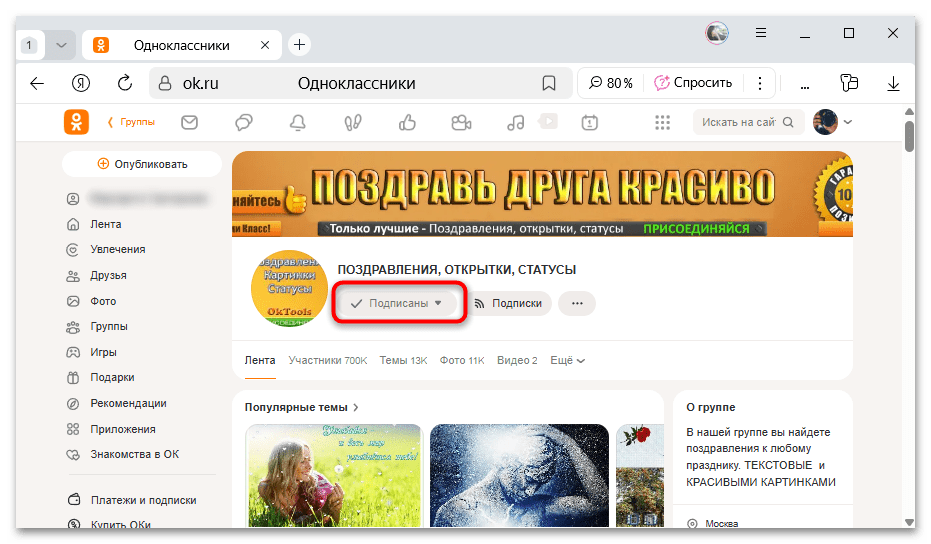Open Знакомства в ОК in the sidebar

pos(134,454)
